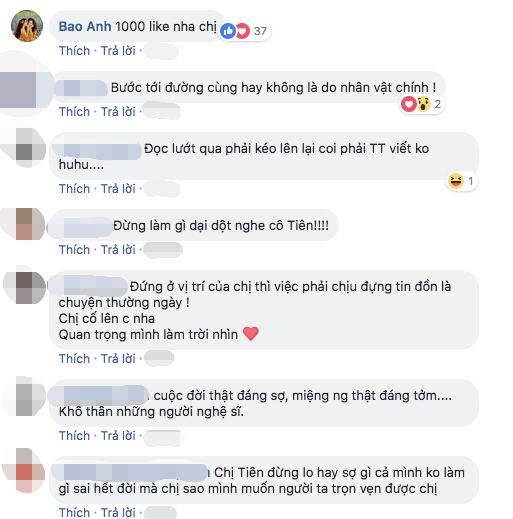Like the 'Đừng làm gì dại dột' comment
Viewport: 513px width, 519px height.
point(74,250)
